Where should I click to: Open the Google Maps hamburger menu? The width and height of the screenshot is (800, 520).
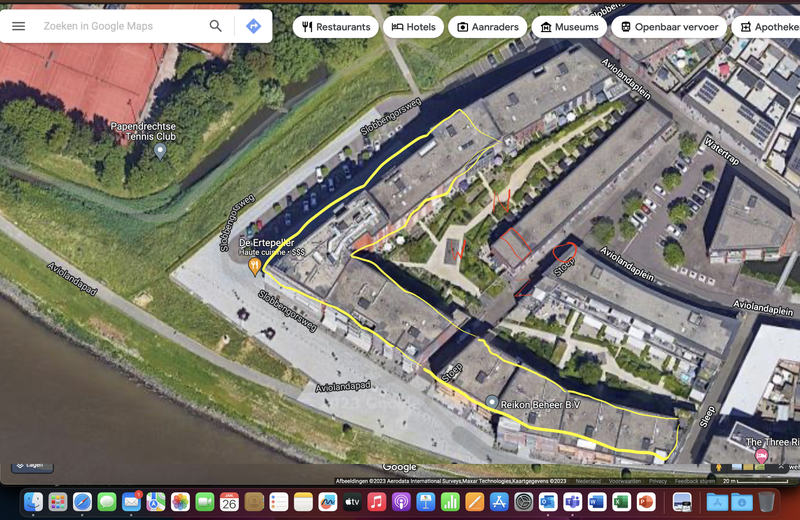tap(18, 26)
